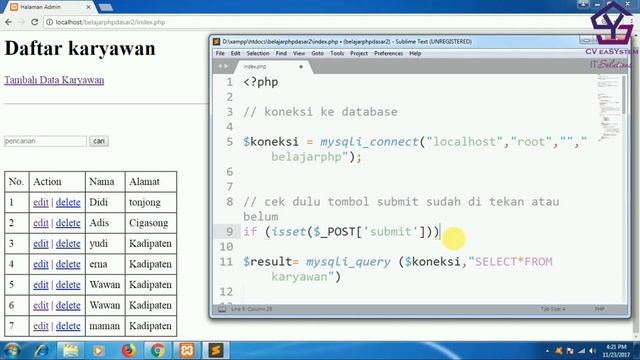Click line number 9 in the gutter

click(x=229, y=232)
